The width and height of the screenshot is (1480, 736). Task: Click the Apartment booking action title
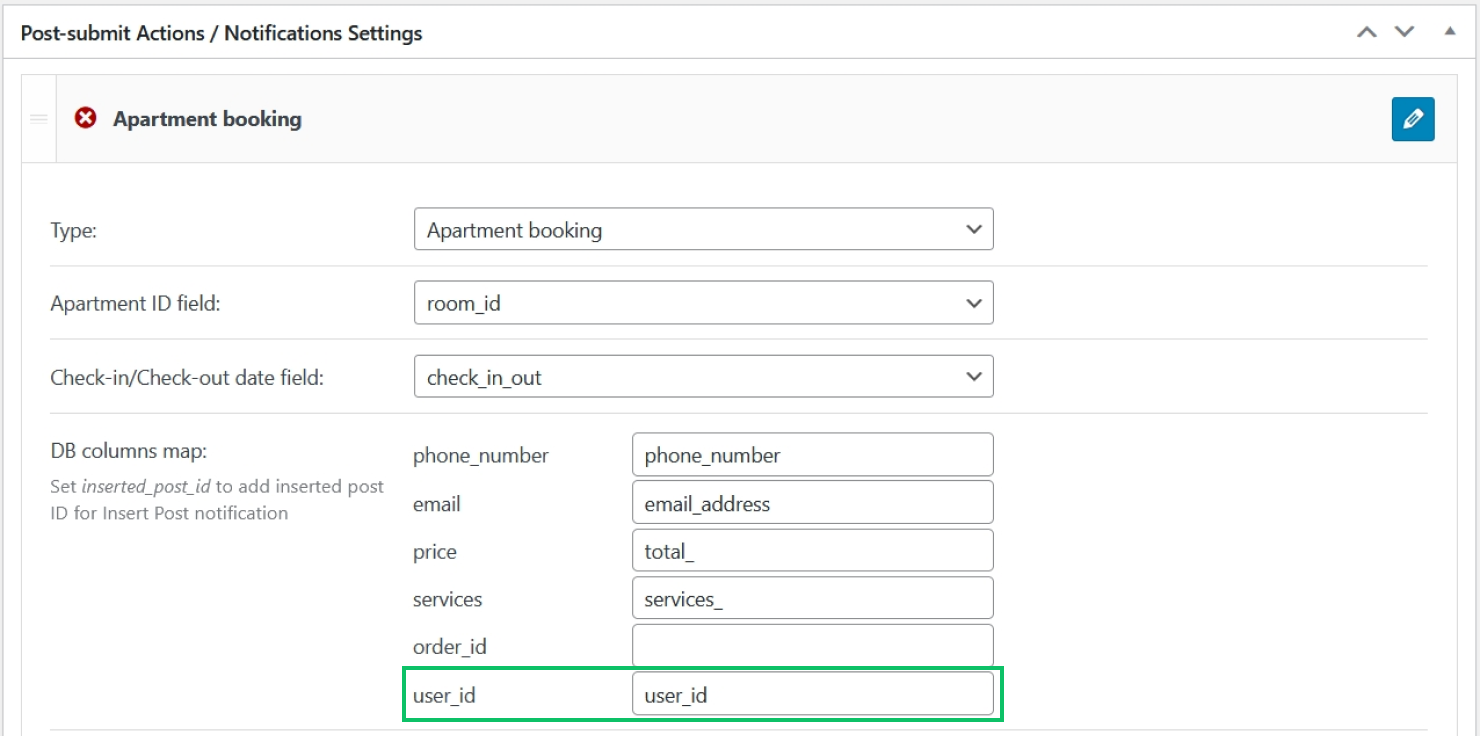point(207,119)
